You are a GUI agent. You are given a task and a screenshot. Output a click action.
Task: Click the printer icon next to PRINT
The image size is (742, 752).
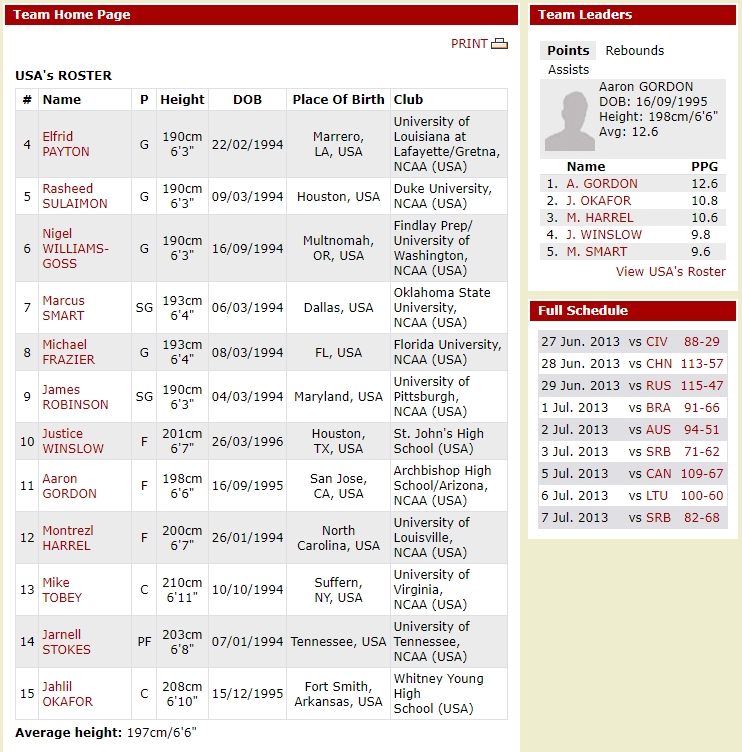500,44
